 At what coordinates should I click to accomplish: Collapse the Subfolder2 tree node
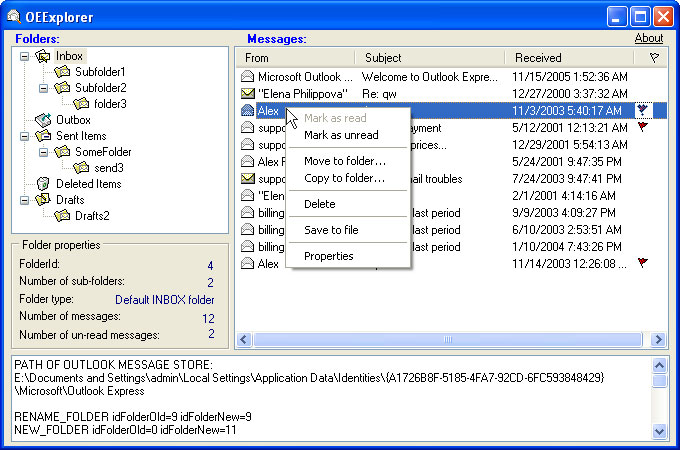(43, 88)
